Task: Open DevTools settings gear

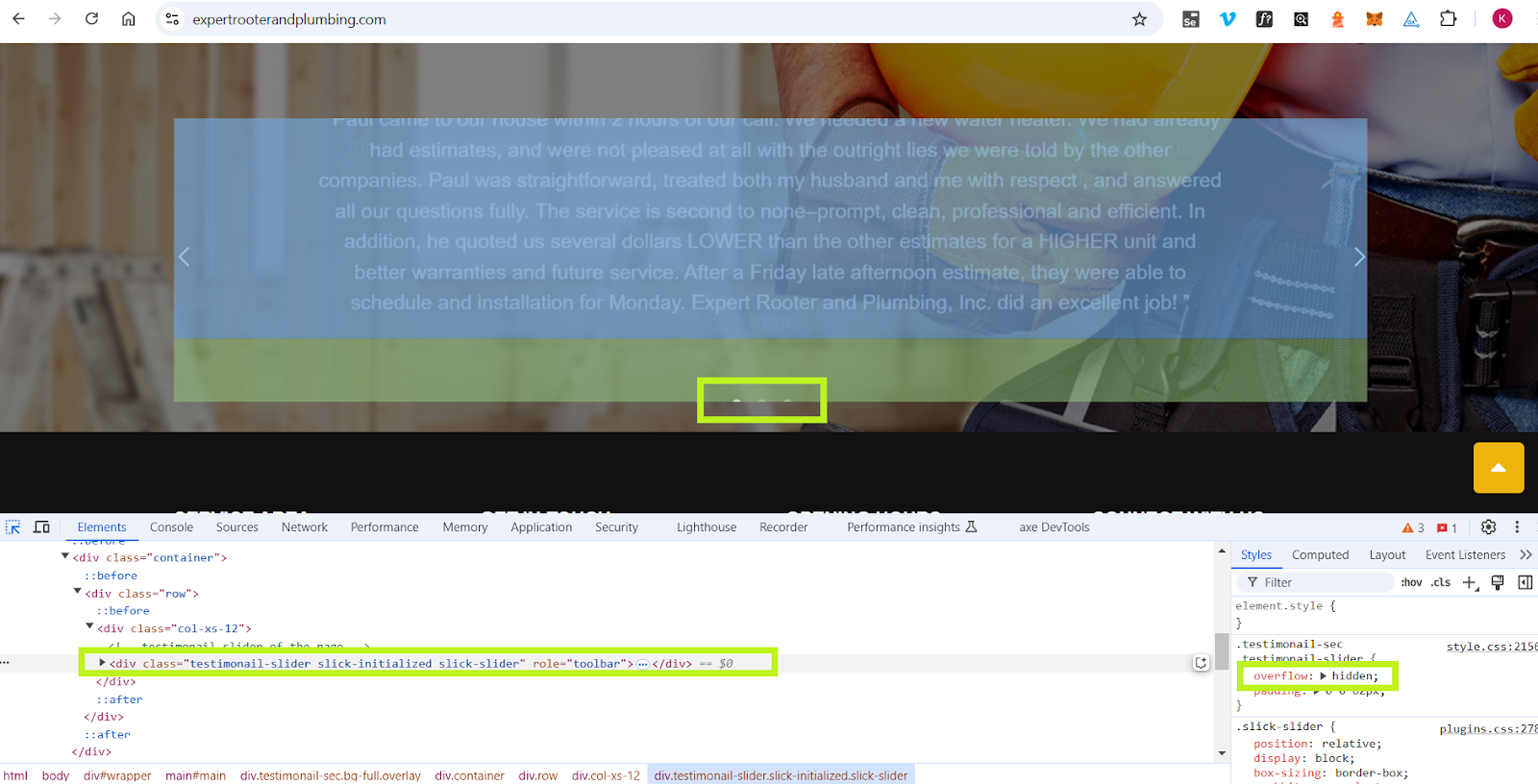Action: coord(1488,527)
